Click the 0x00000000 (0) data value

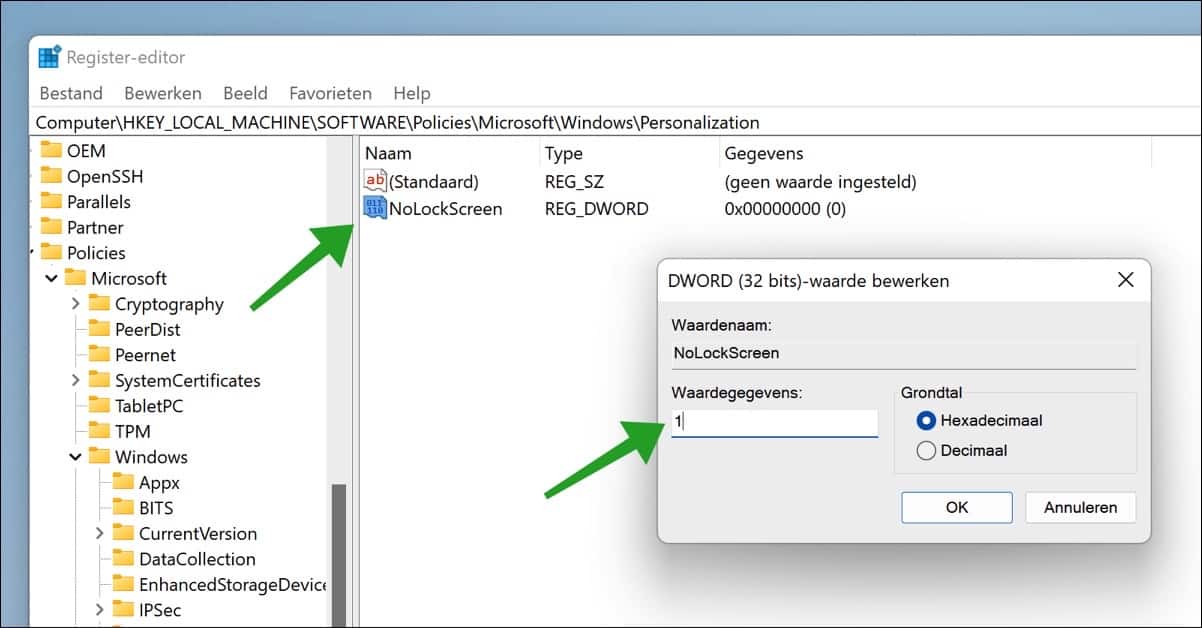tap(786, 209)
